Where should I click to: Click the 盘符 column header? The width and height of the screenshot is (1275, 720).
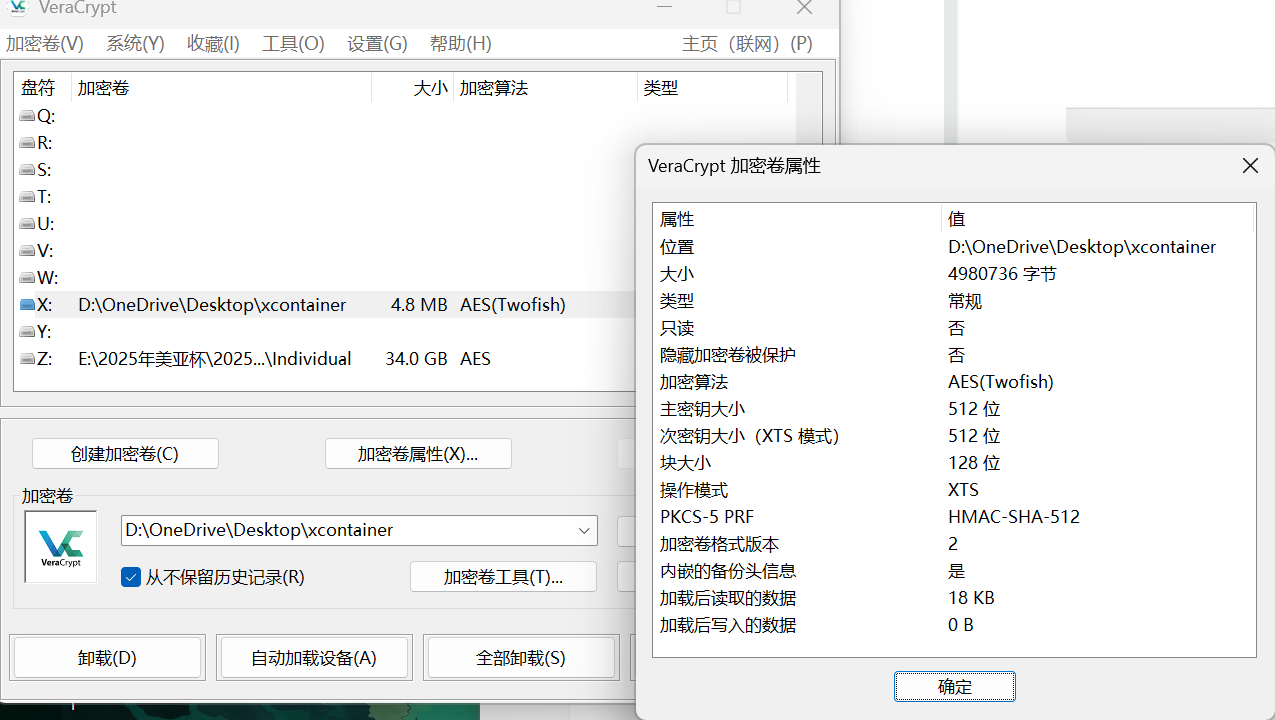tap(43, 88)
